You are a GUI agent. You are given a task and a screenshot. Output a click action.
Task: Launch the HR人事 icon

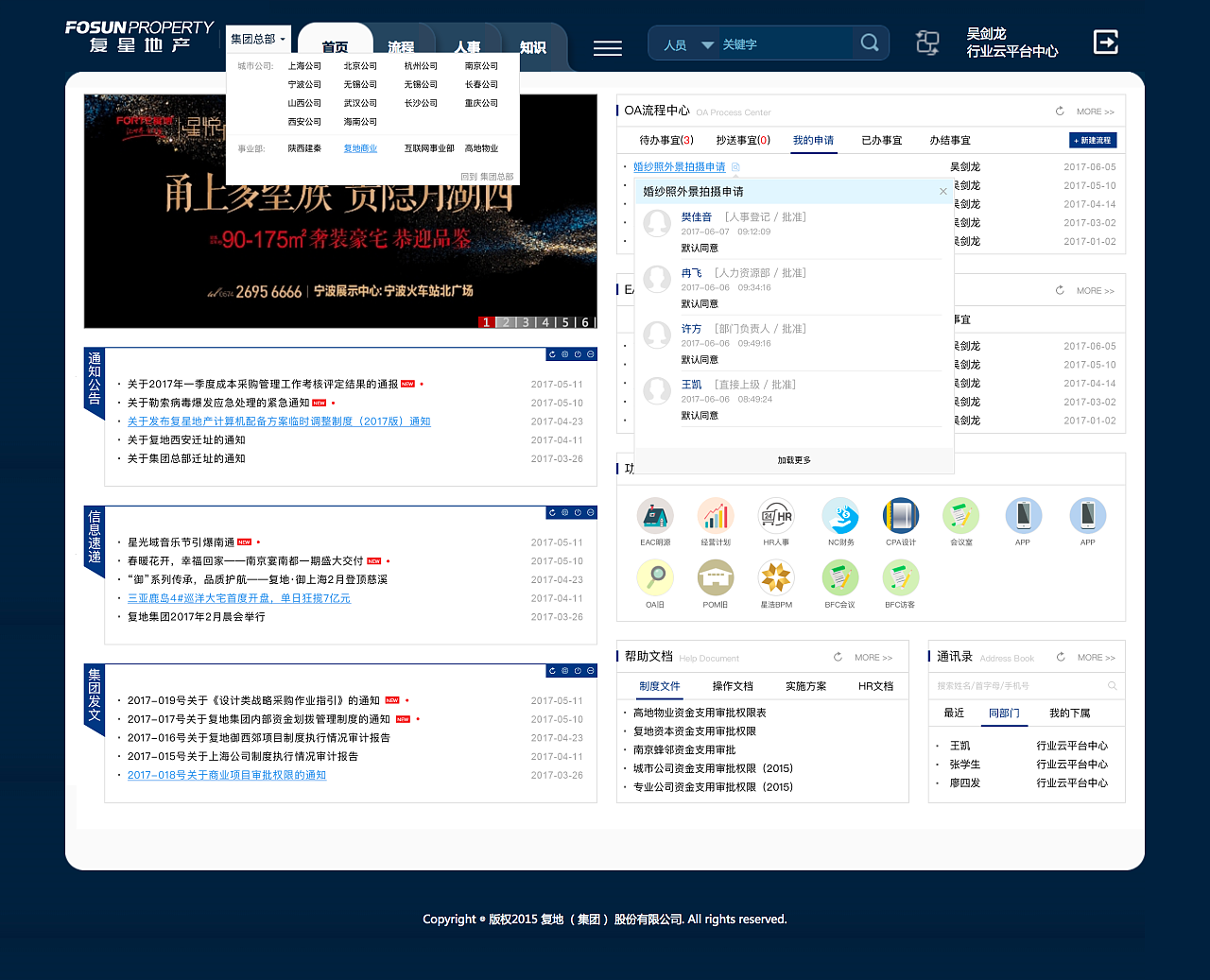point(775,515)
